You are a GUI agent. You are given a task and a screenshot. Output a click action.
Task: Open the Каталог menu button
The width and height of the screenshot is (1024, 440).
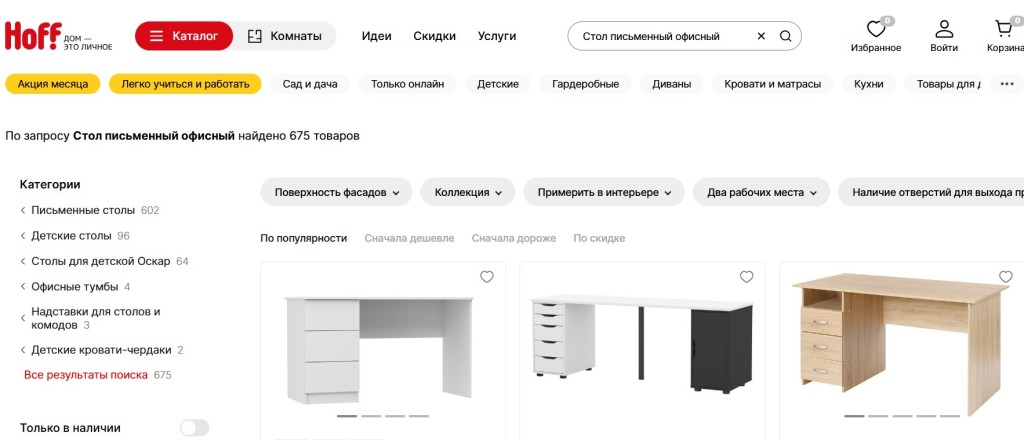(184, 36)
